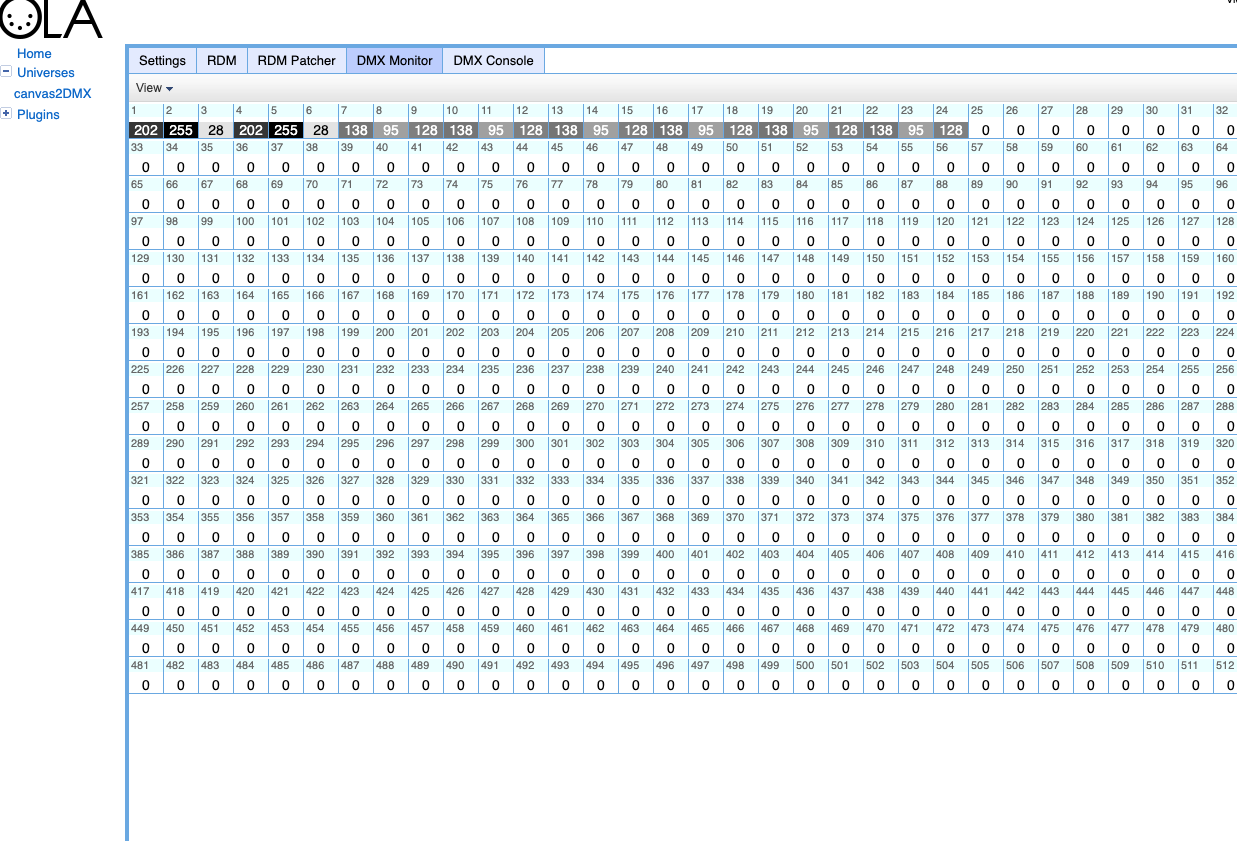Open the DMX Console tab
The width and height of the screenshot is (1237, 841).
coord(493,60)
